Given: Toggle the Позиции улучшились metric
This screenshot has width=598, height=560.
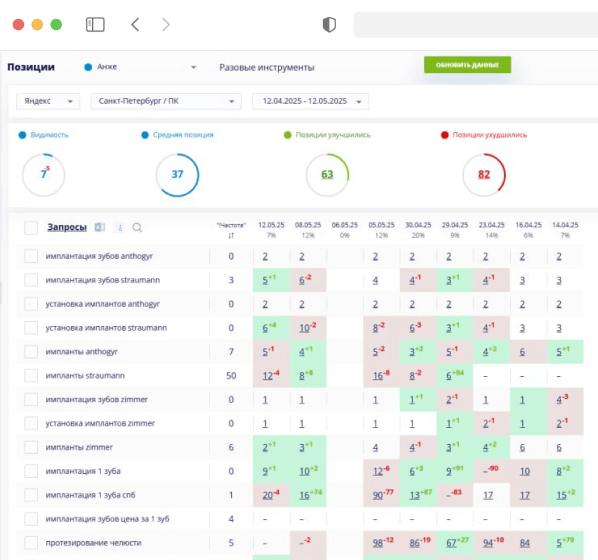Looking at the screenshot, I should click(x=327, y=135).
